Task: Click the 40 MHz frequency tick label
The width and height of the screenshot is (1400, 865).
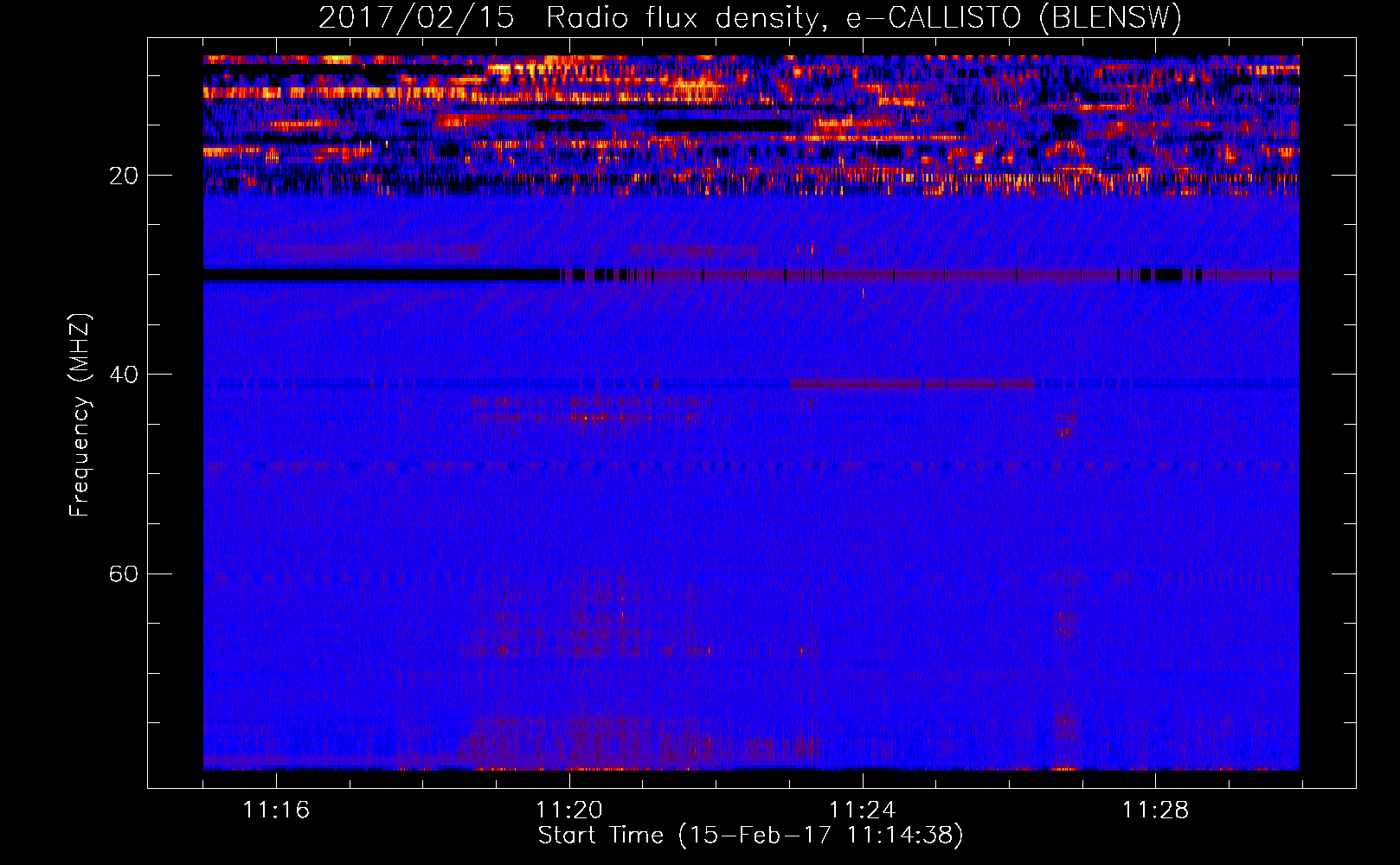Action: click(124, 375)
